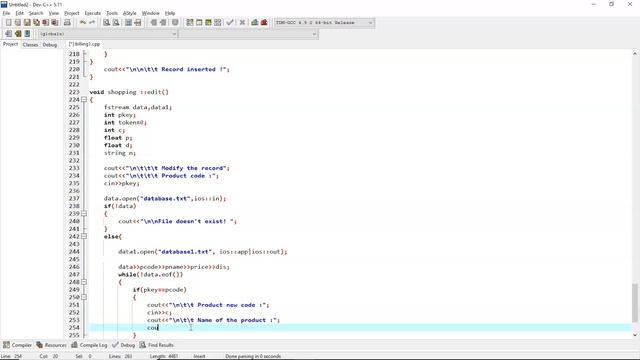
Task: Click the New file toolbar icon
Action: point(8,22)
